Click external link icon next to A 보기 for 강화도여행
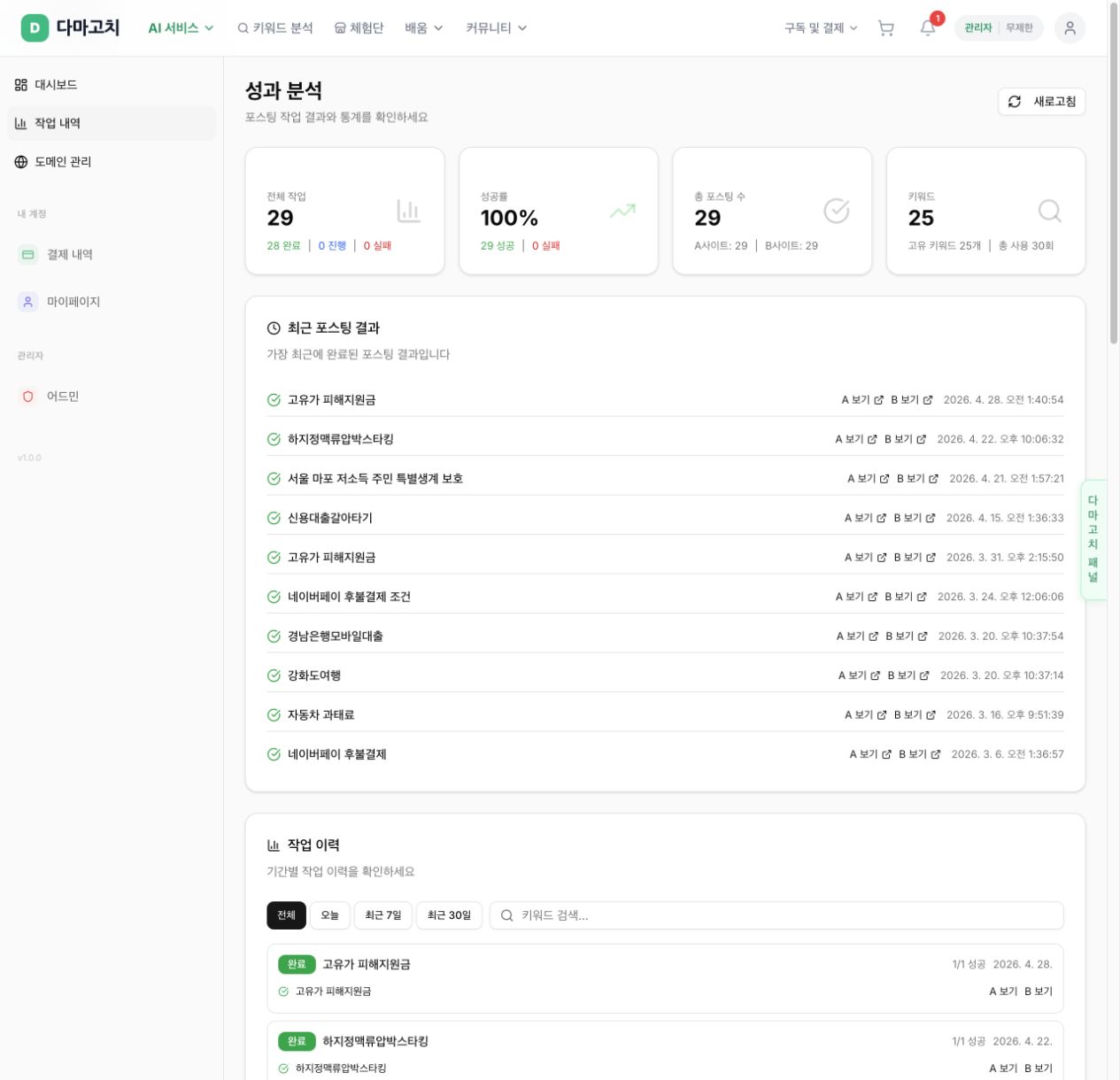The width and height of the screenshot is (1120, 1080). 875,675
